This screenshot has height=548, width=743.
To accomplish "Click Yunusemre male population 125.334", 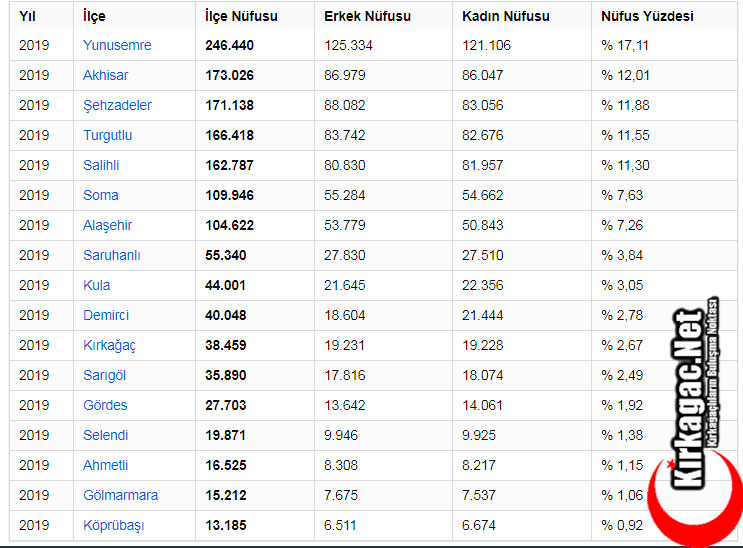I will pos(348,46).
